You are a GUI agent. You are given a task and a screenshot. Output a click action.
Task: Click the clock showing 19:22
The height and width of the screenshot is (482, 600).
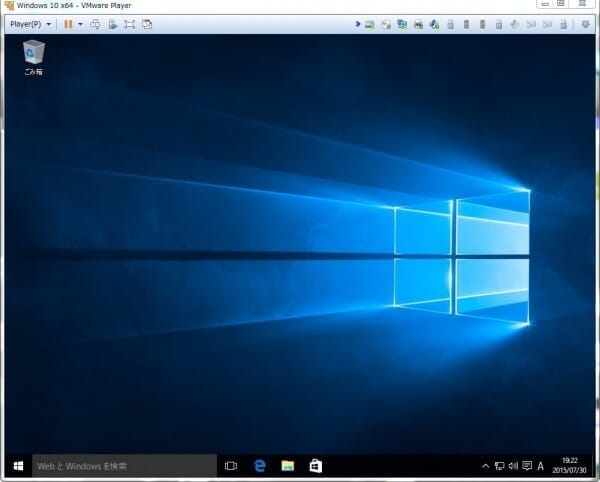tap(570, 466)
